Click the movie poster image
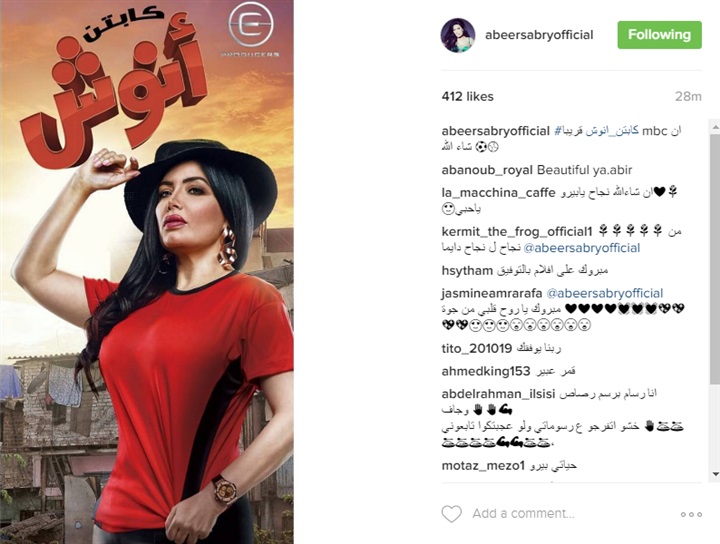Screen dimensions: 720x544 [147, 272]
